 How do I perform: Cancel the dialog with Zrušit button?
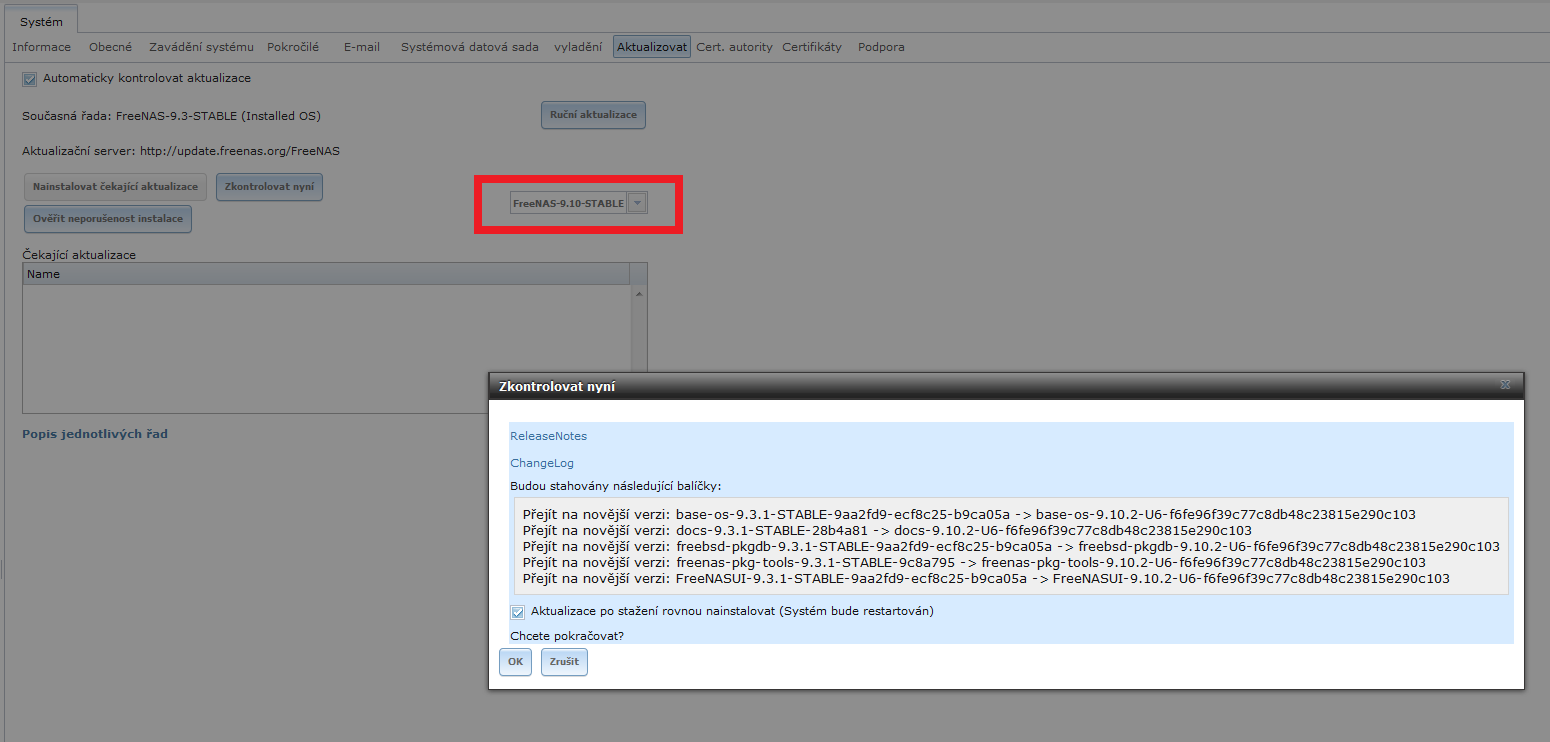pyautogui.click(x=564, y=662)
